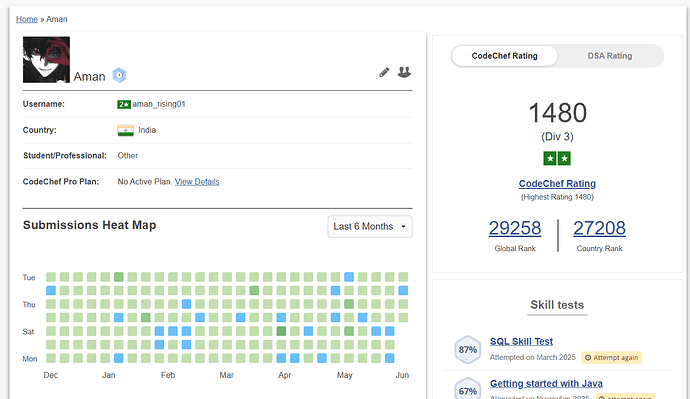
Task: Open the CodeChef Rating link
Action: point(557,183)
